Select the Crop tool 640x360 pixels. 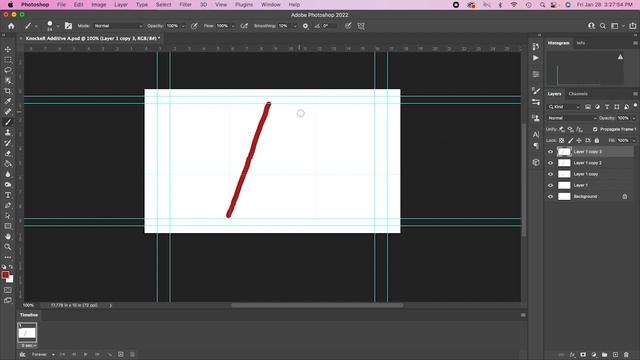click(8, 91)
